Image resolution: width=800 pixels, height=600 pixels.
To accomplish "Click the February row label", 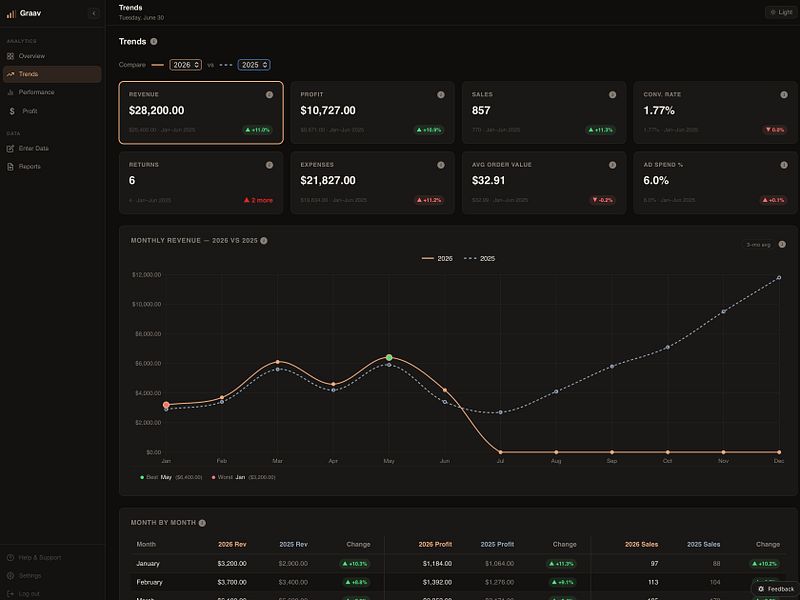I will coord(149,582).
